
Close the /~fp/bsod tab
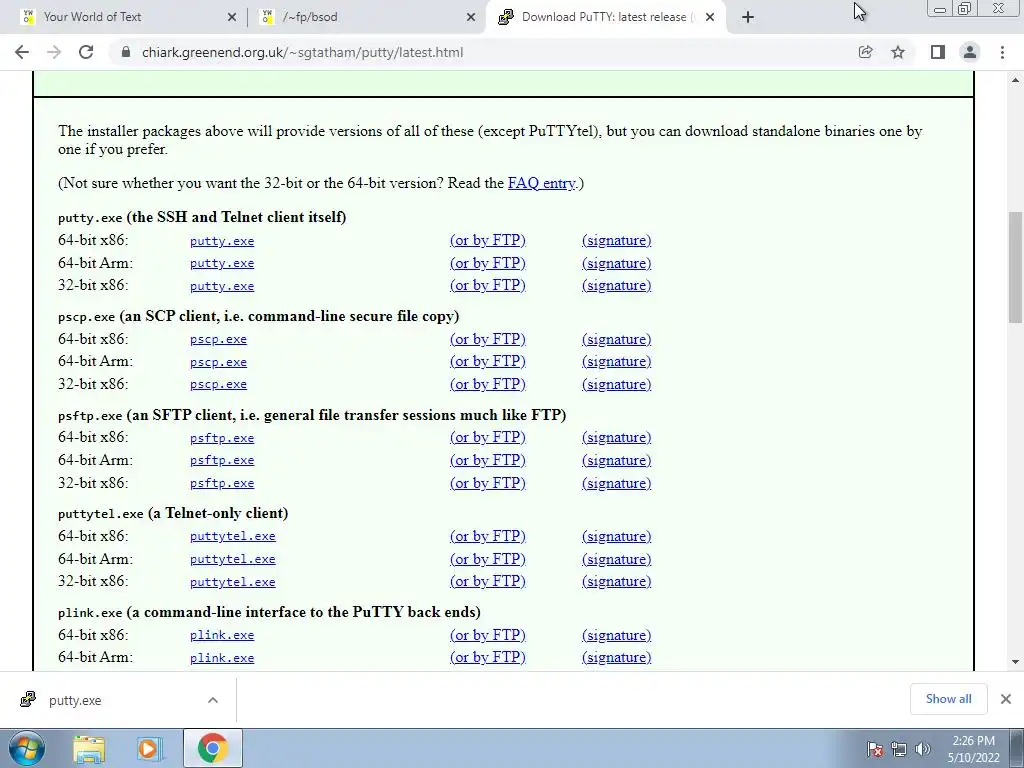pyautogui.click(x=471, y=17)
